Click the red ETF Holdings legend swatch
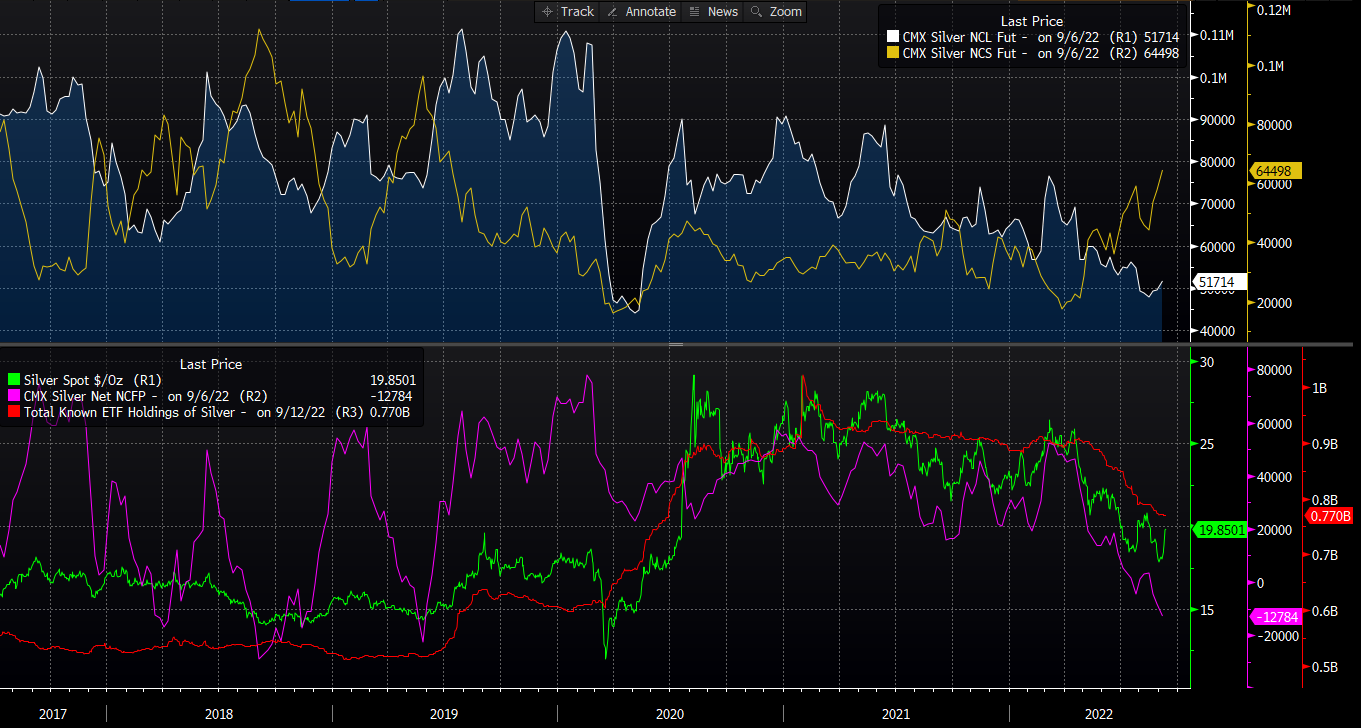The width and height of the screenshot is (1361, 728). 13,412
